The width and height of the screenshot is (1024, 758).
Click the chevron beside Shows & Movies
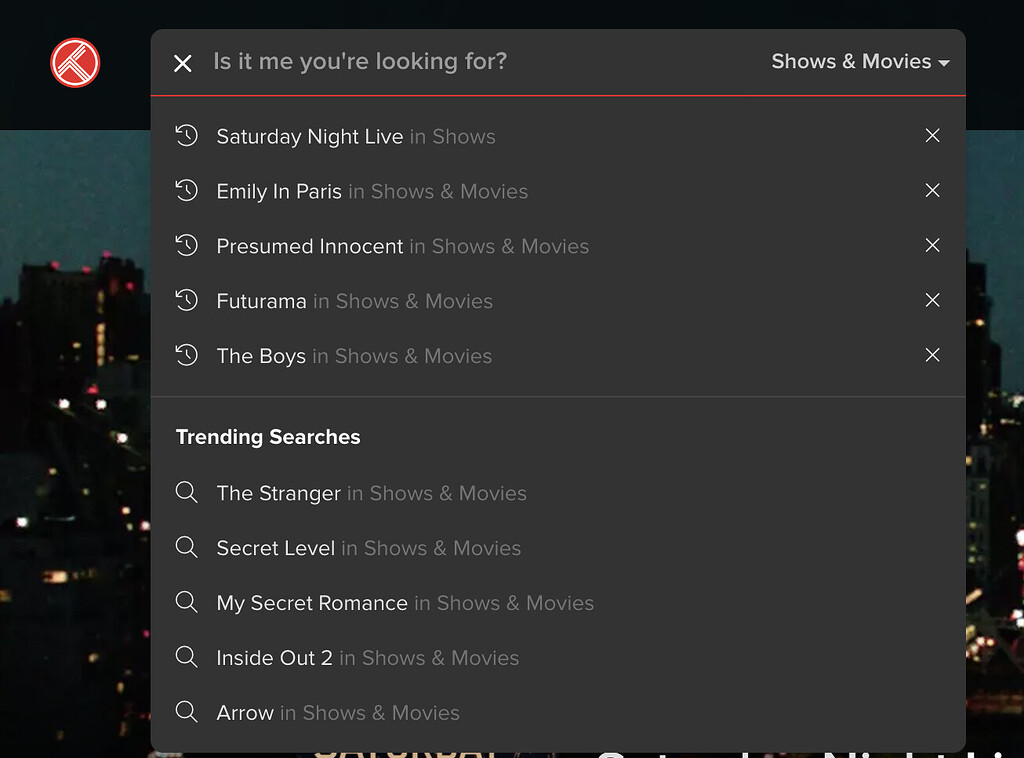click(944, 62)
